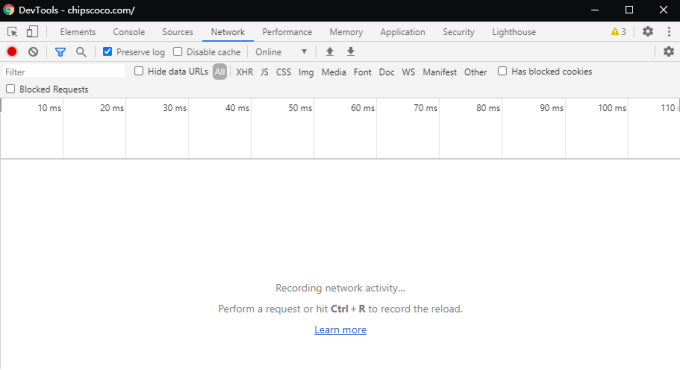
Task: Check the Blocked Requests checkbox
Action: point(10,88)
